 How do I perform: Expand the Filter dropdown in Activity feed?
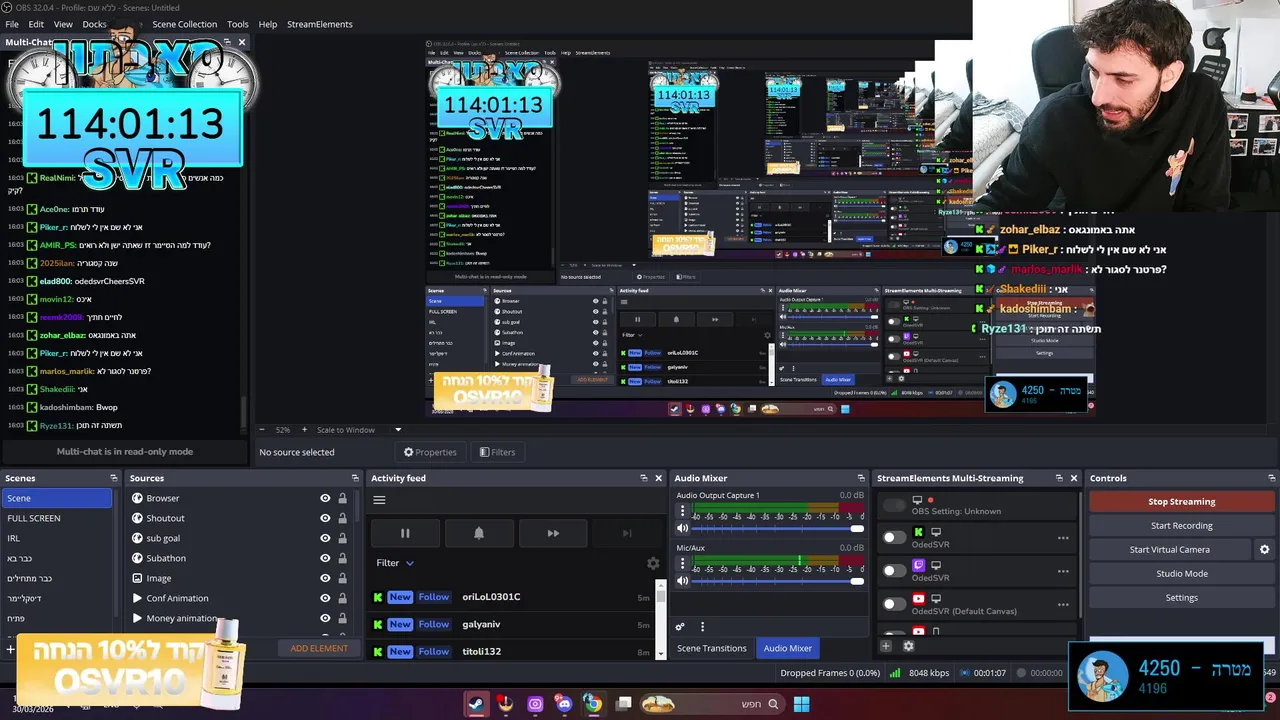[395, 563]
